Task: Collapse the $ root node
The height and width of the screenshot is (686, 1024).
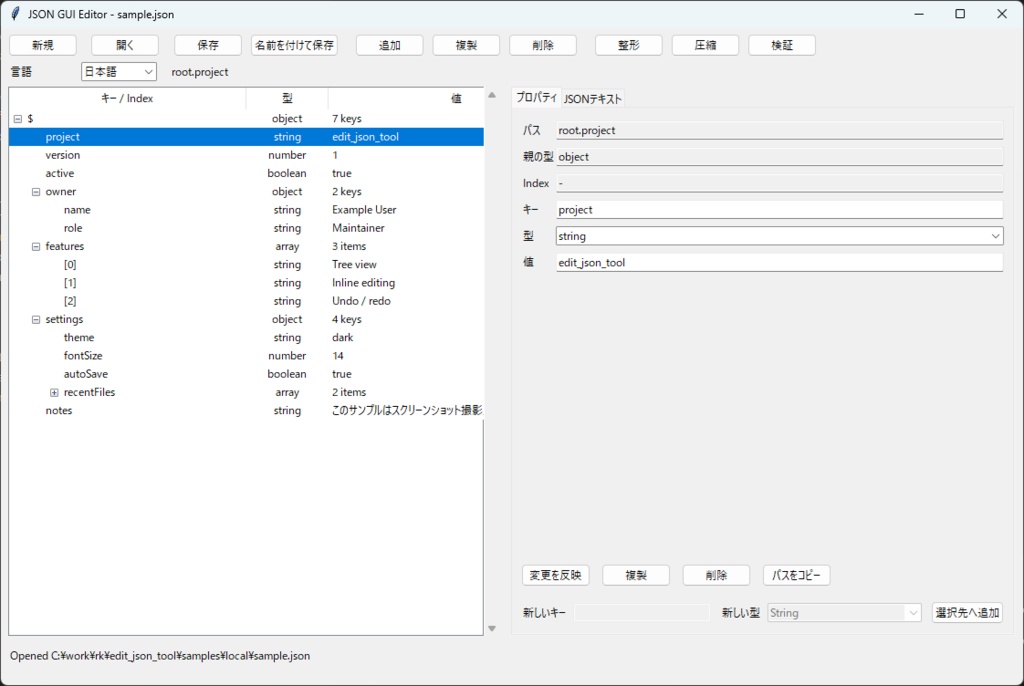Action: tap(18, 119)
